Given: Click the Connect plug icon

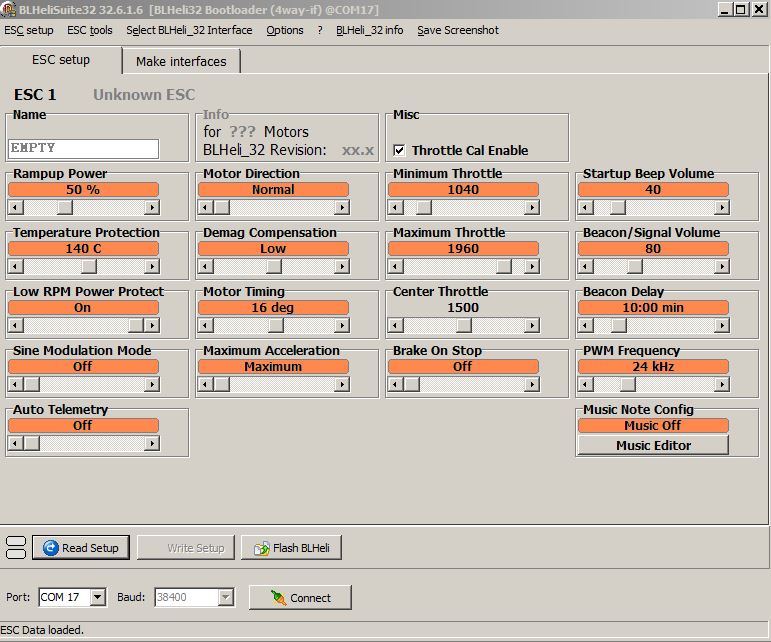Looking at the screenshot, I should [278, 598].
